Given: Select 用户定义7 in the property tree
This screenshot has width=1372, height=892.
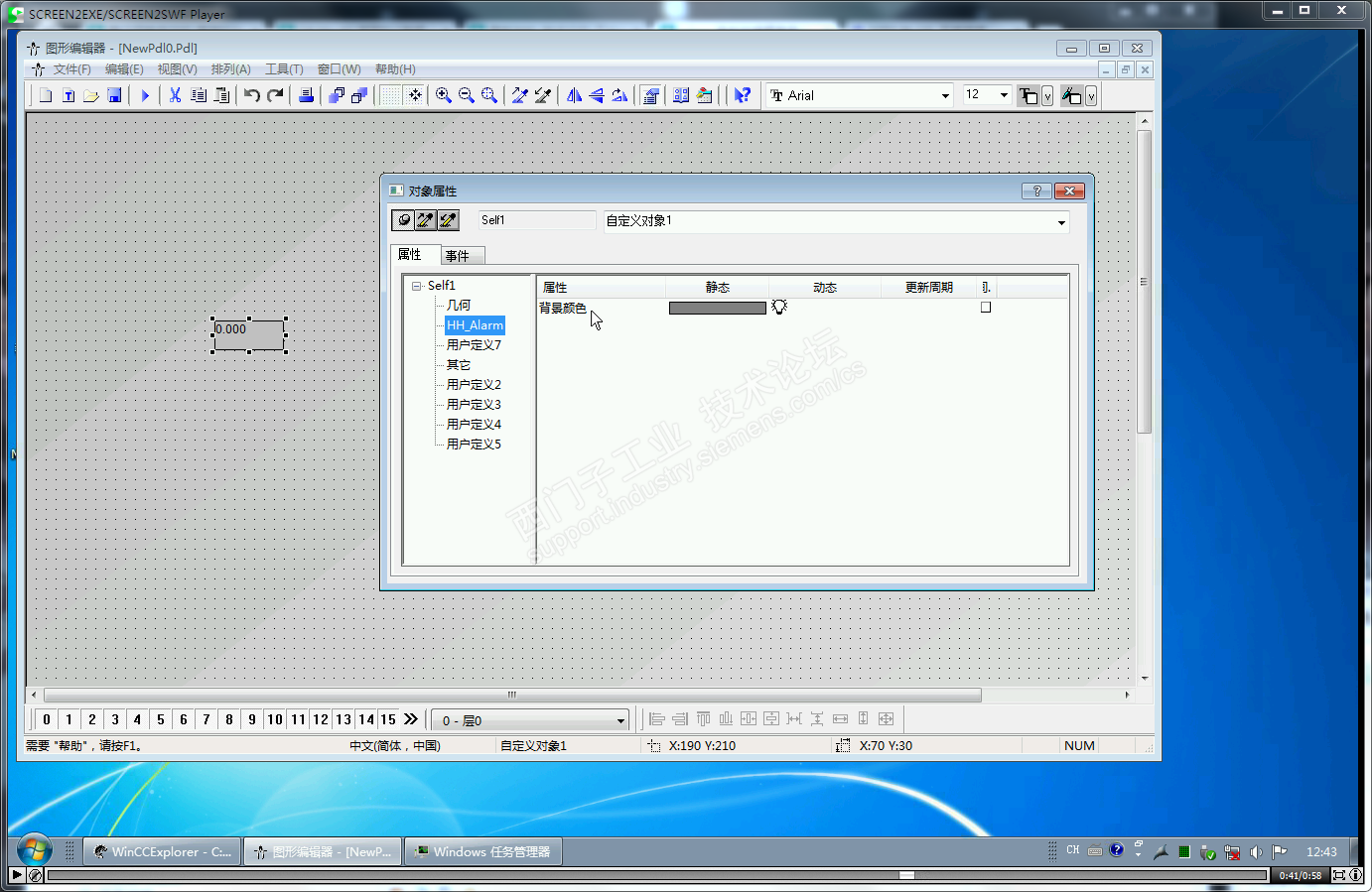Looking at the screenshot, I should (x=474, y=345).
